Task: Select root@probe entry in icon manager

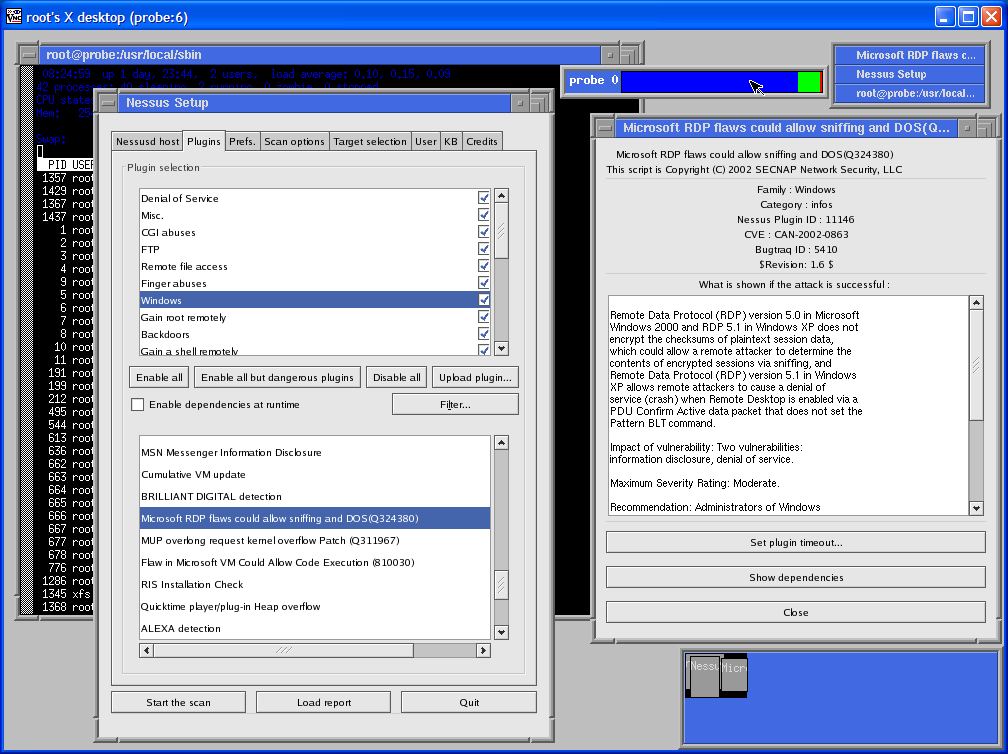Action: (909, 93)
